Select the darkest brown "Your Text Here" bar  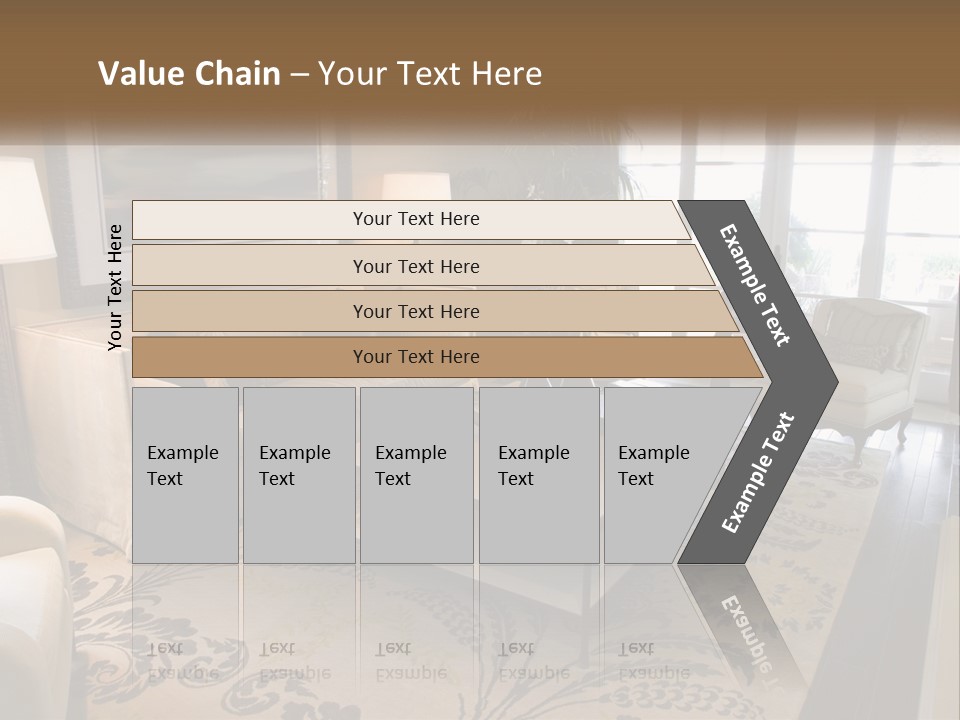tap(415, 357)
